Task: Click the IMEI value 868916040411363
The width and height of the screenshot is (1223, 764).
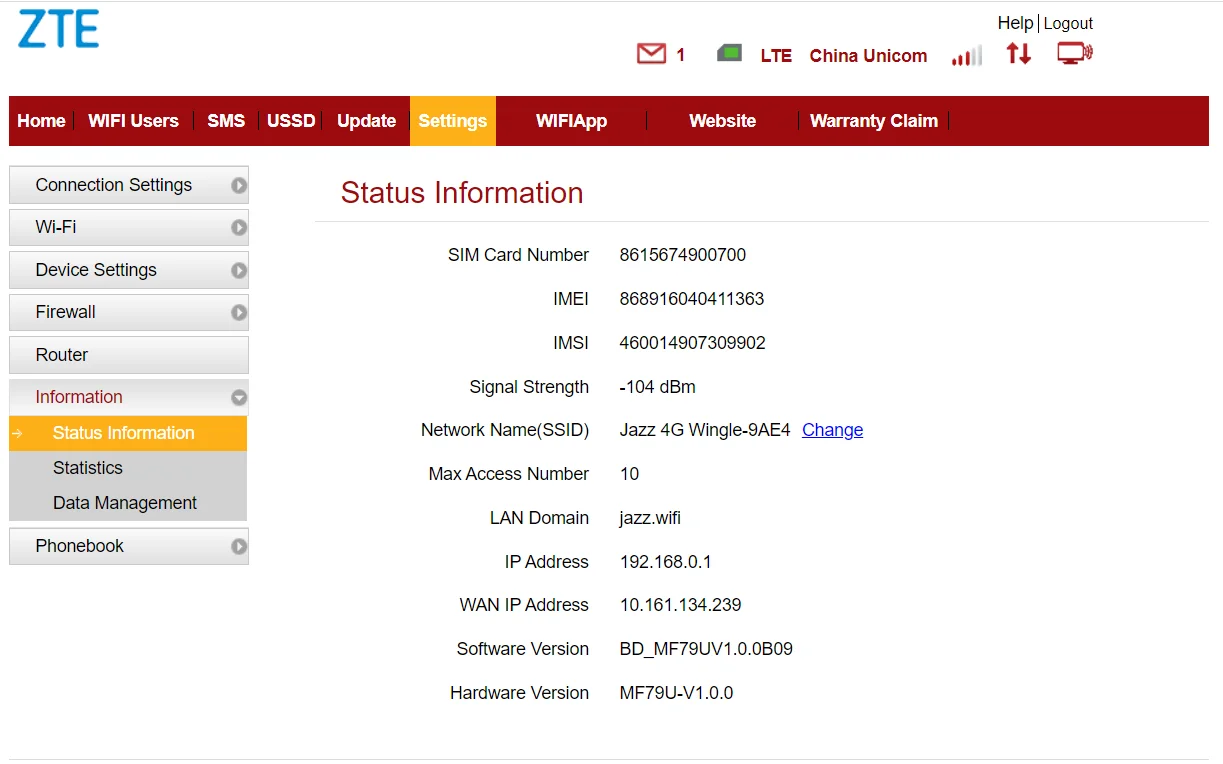Action: [692, 299]
